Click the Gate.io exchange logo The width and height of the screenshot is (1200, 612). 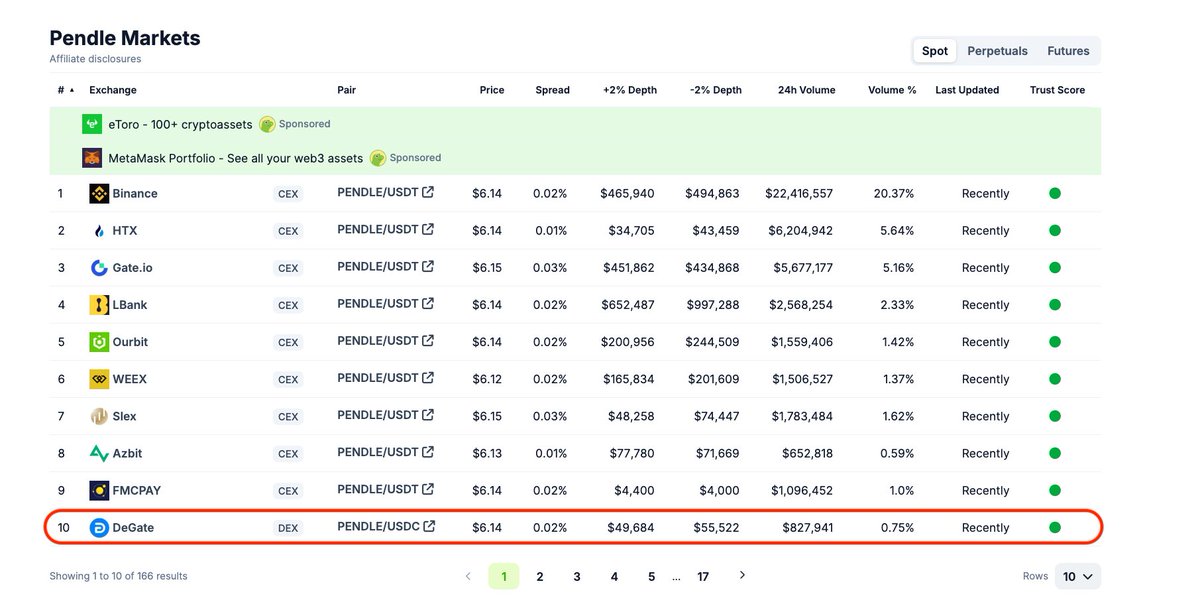99,267
